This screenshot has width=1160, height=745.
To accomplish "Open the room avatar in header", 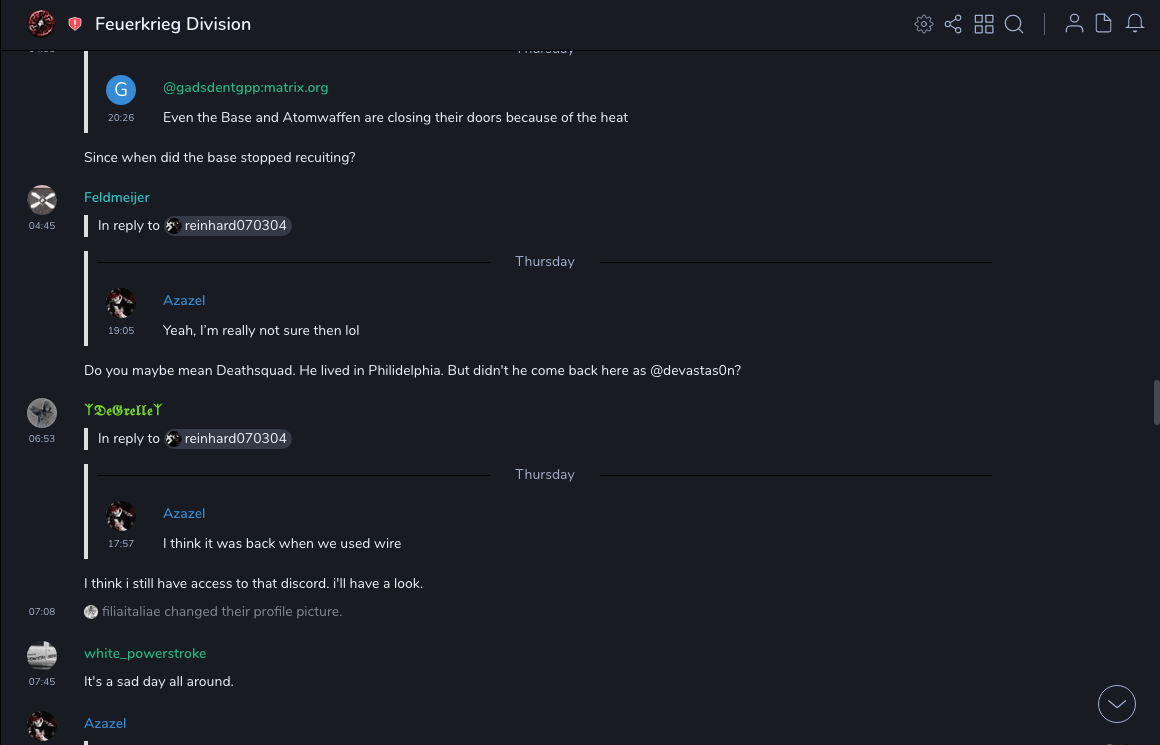I will pyautogui.click(x=41, y=24).
